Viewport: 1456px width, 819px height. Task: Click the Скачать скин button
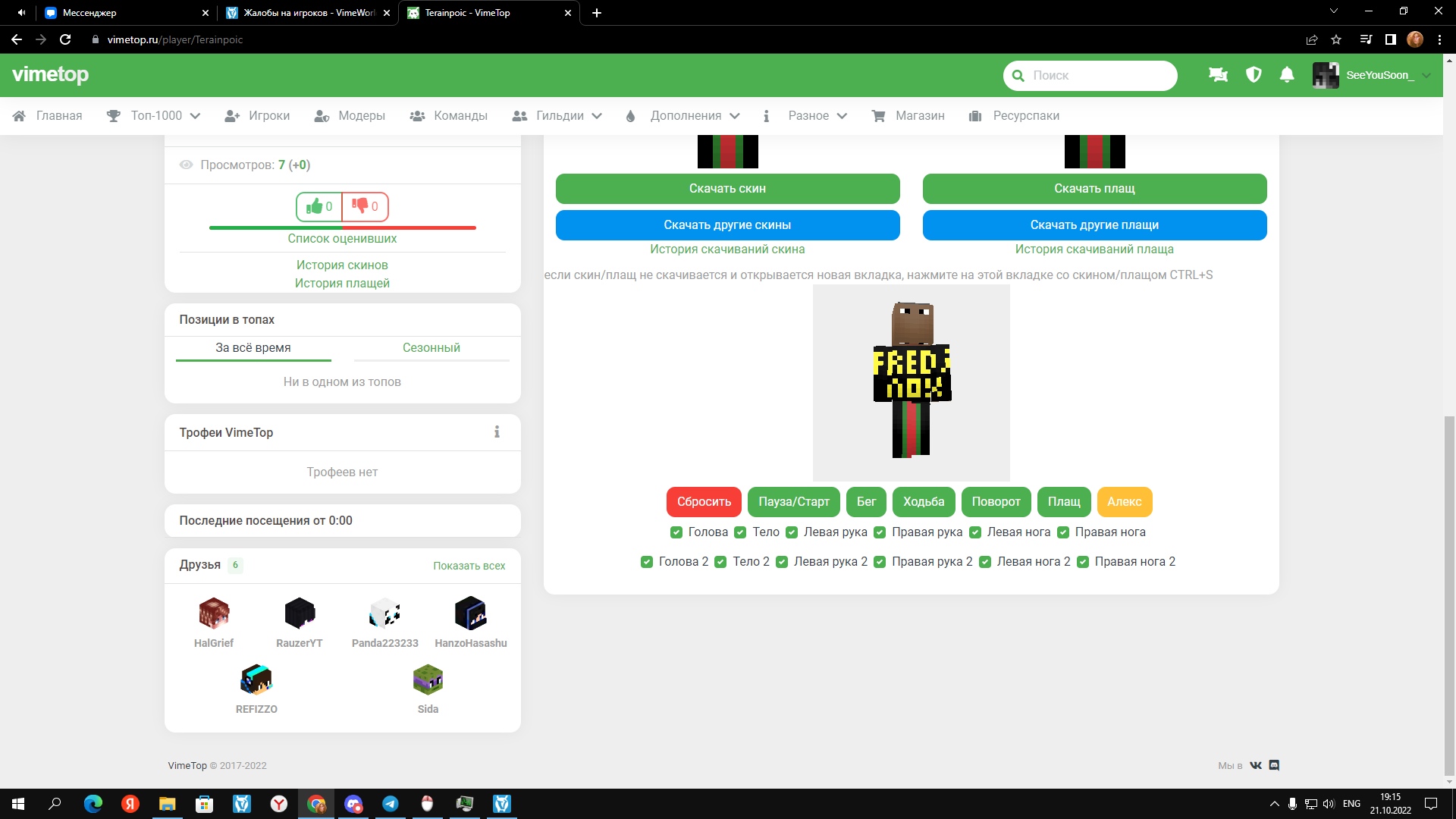coord(727,189)
